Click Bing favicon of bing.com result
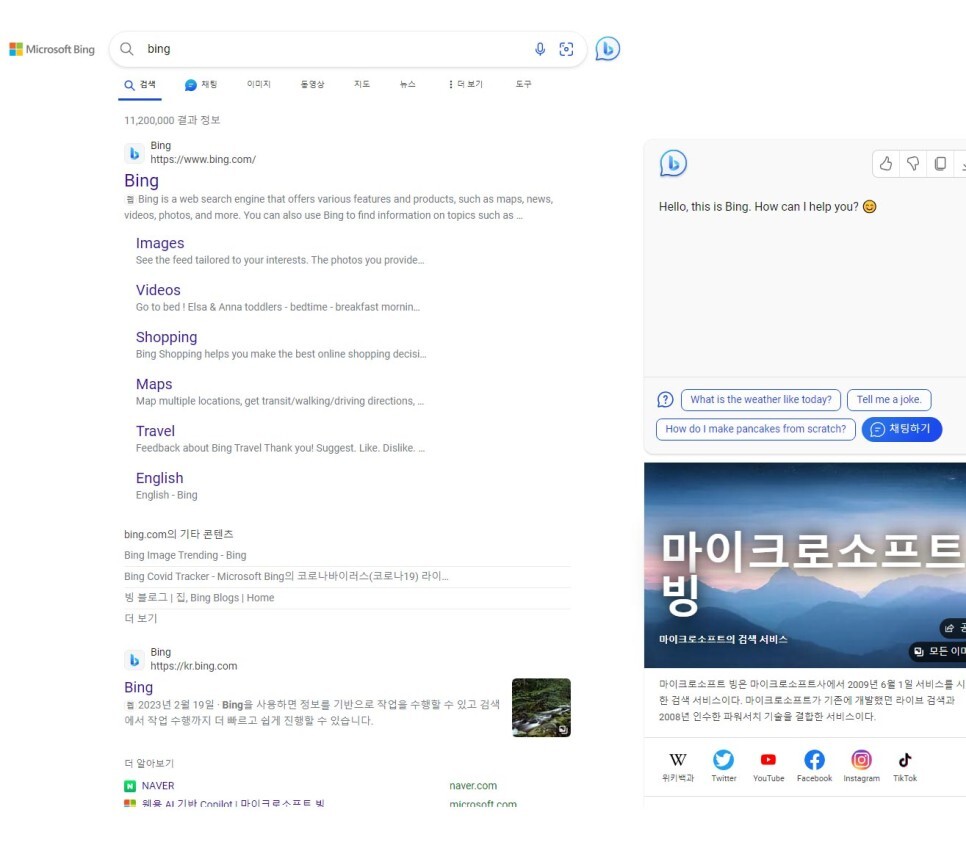This screenshot has height=848, width=966. pos(134,153)
